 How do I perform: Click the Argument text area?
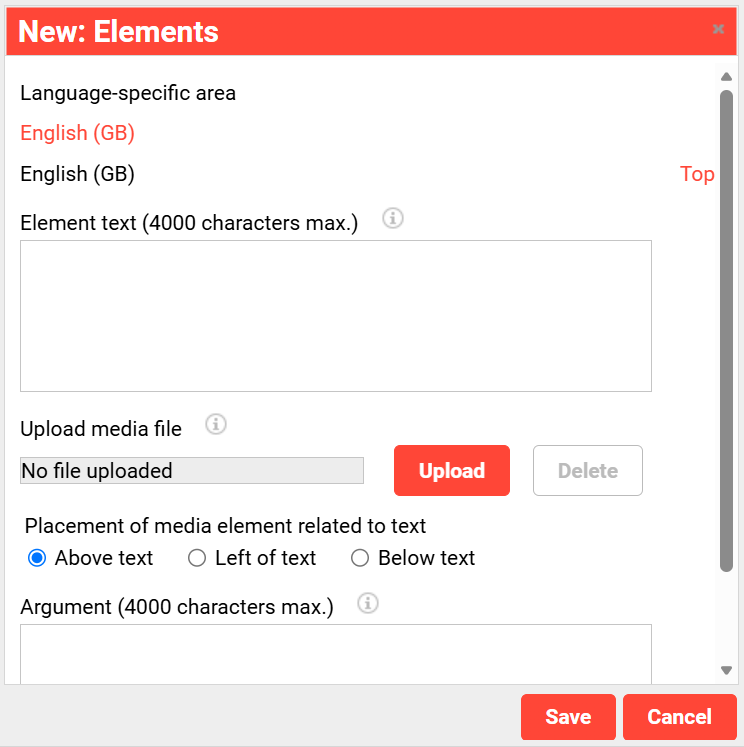tap(336, 654)
